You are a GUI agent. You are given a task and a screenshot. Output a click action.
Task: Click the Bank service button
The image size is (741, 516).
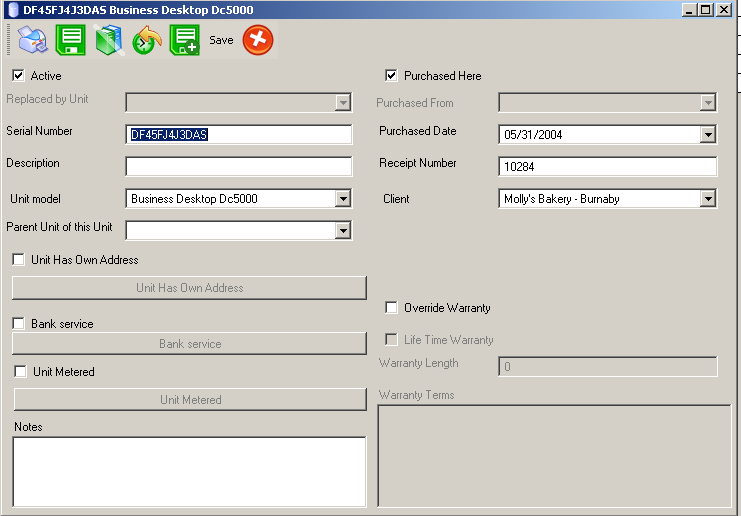190,344
